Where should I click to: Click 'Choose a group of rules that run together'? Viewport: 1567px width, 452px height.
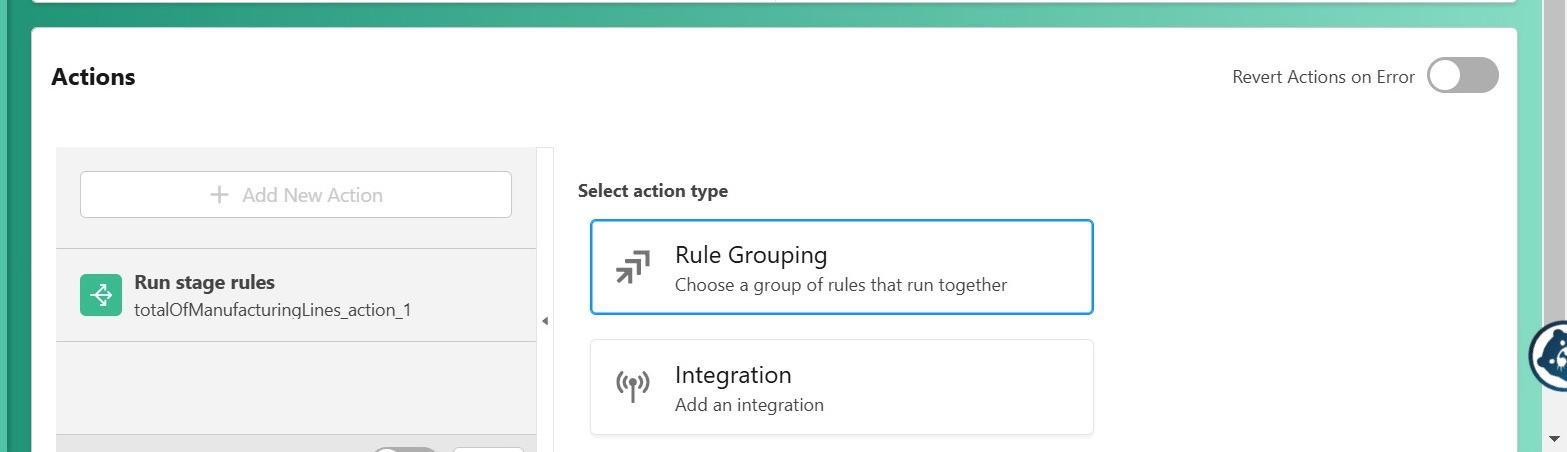click(841, 285)
